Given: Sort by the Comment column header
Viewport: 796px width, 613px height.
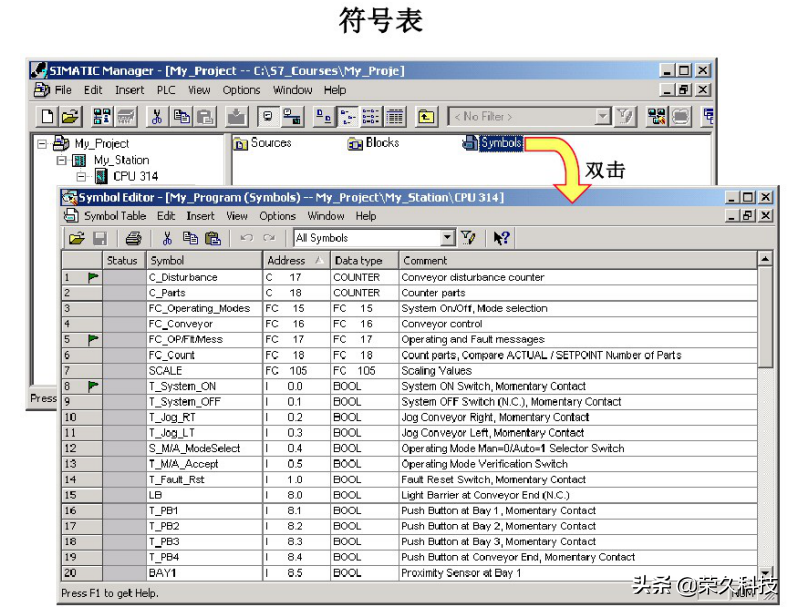Looking at the screenshot, I should [578, 261].
